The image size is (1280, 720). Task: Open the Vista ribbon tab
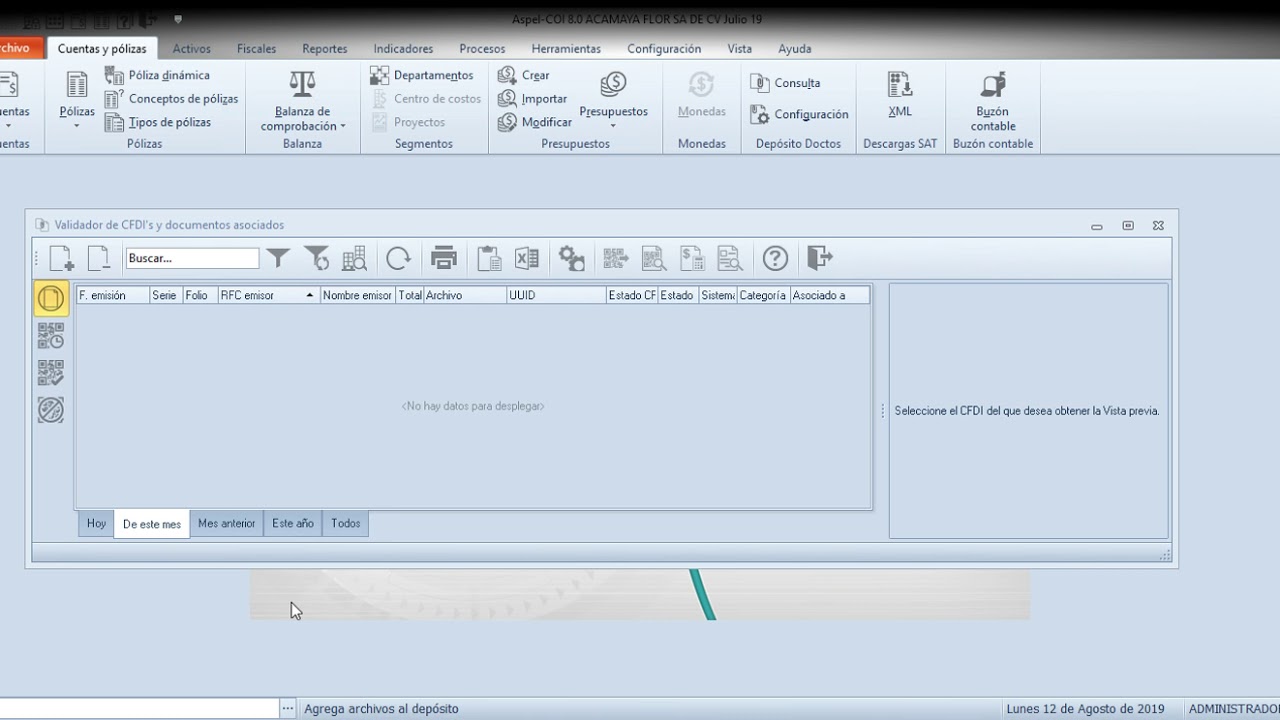click(740, 48)
